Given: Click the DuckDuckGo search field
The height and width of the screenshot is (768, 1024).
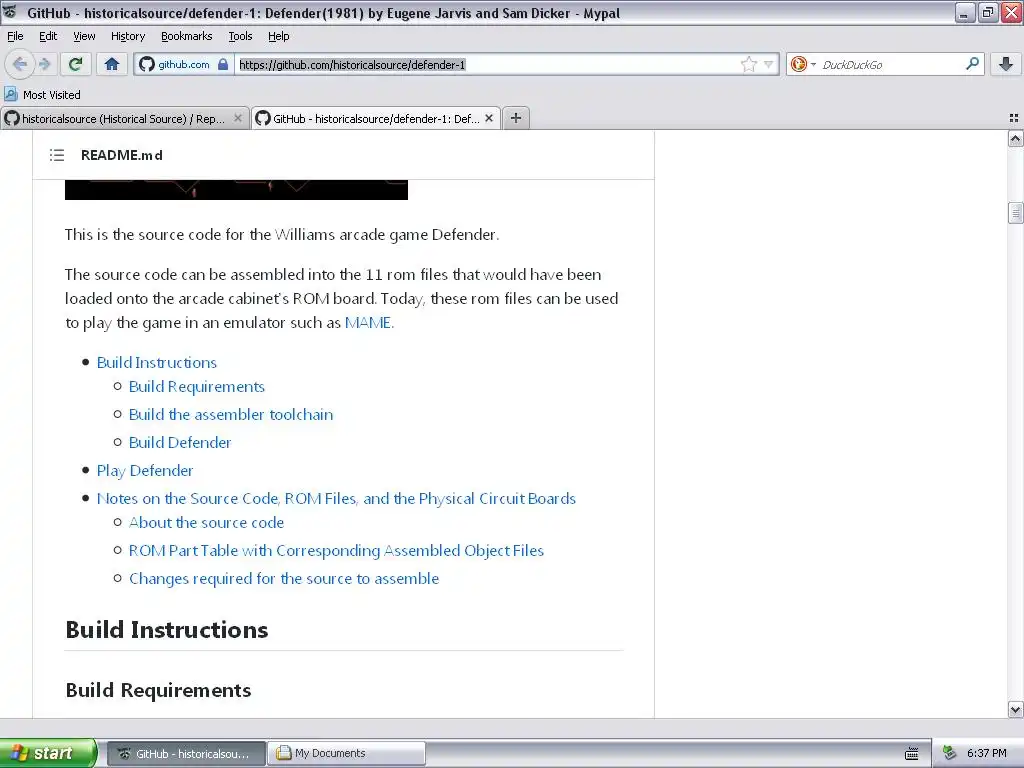Looking at the screenshot, I should (891, 64).
